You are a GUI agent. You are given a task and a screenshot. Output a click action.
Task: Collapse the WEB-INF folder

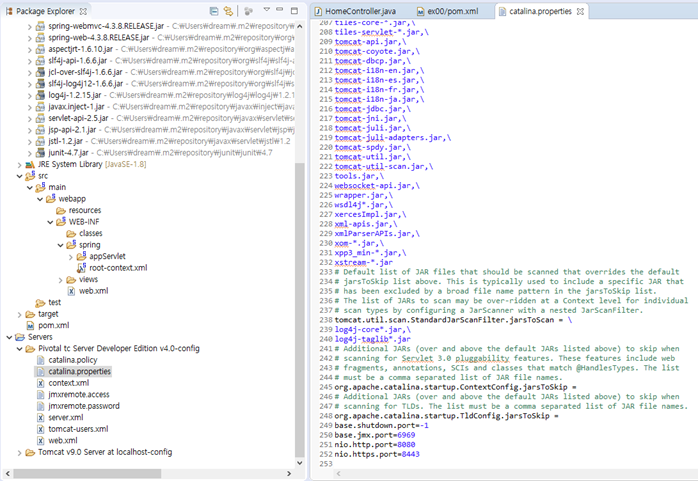click(50, 222)
